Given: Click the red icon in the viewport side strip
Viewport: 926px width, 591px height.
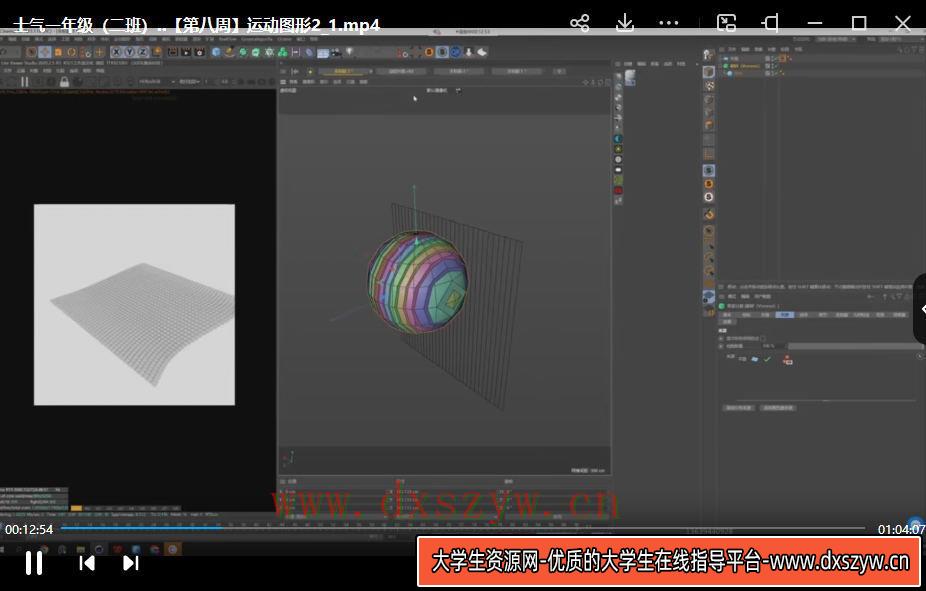Looking at the screenshot, I should 618,191.
